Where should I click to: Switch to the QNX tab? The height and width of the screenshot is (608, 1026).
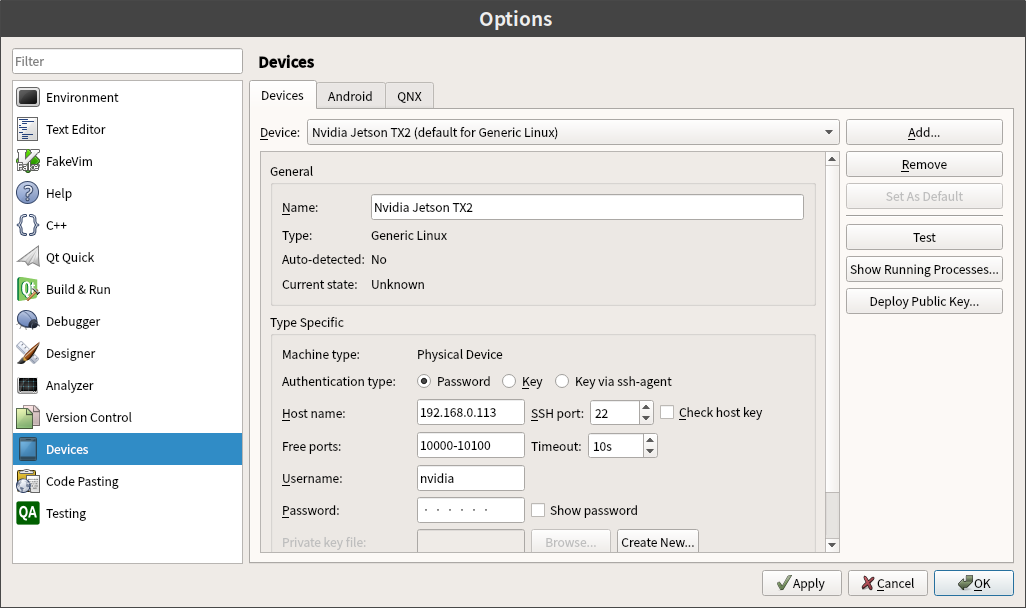pyautogui.click(x=410, y=96)
